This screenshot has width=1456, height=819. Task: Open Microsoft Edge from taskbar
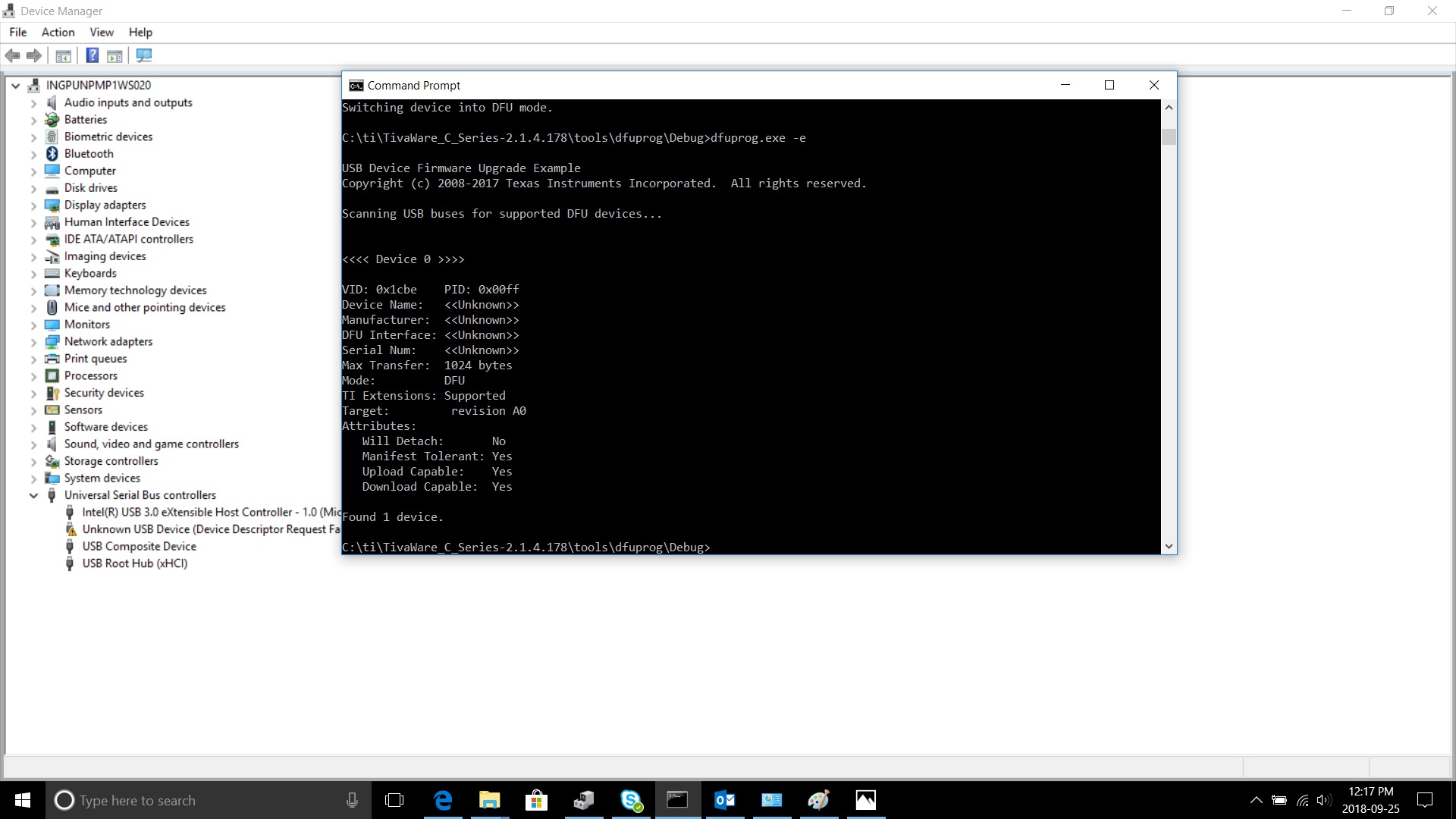(443, 800)
